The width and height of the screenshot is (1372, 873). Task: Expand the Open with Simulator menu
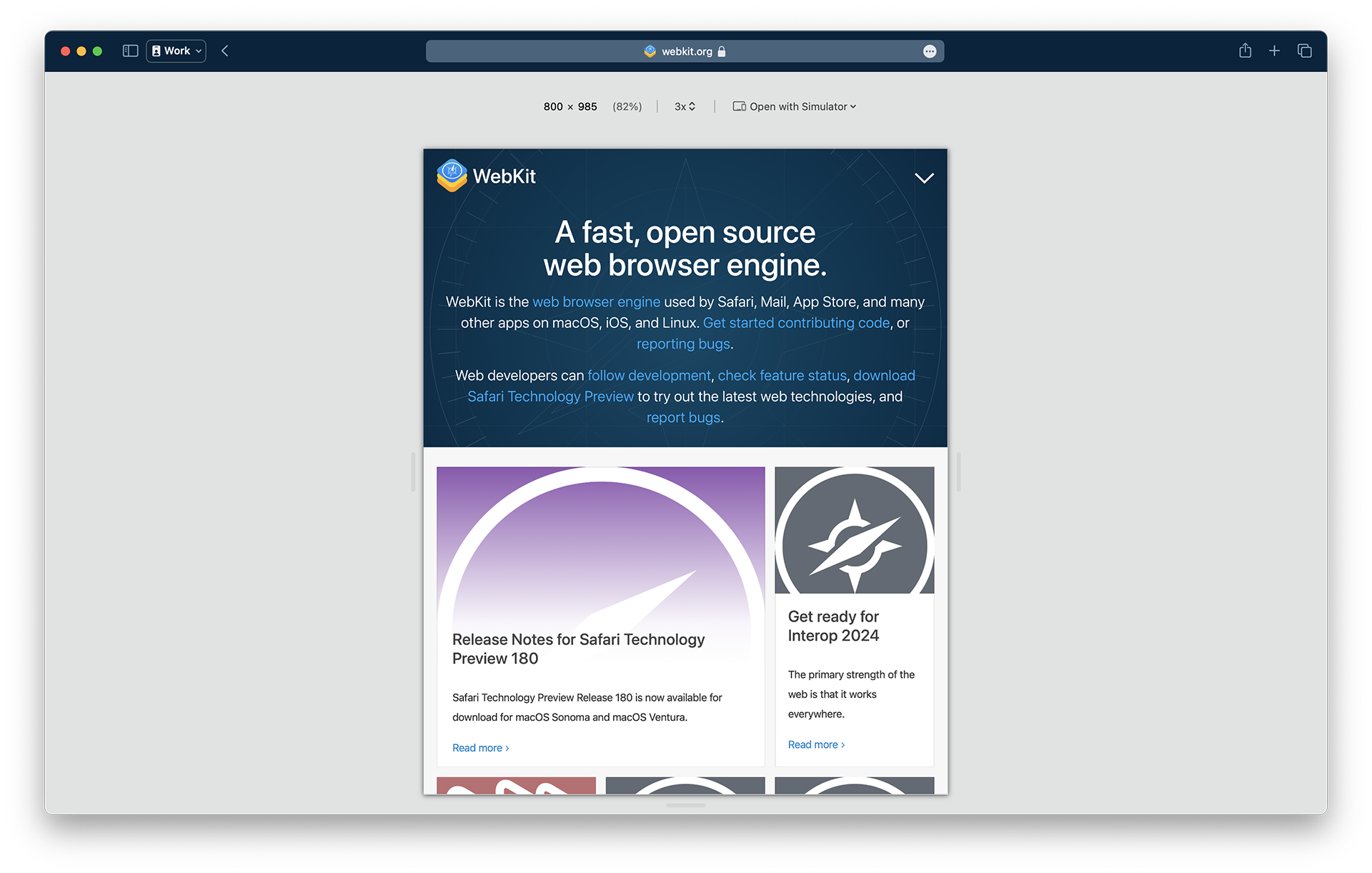[x=796, y=106]
